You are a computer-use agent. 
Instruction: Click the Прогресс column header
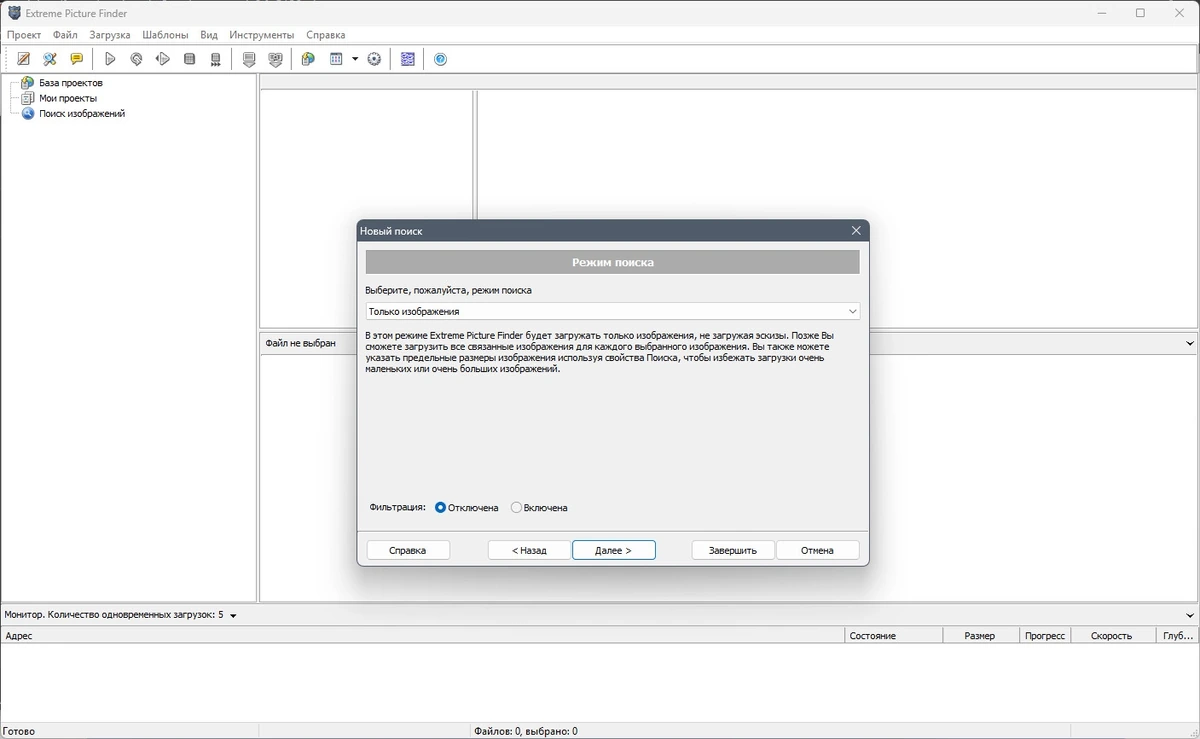pos(1045,635)
